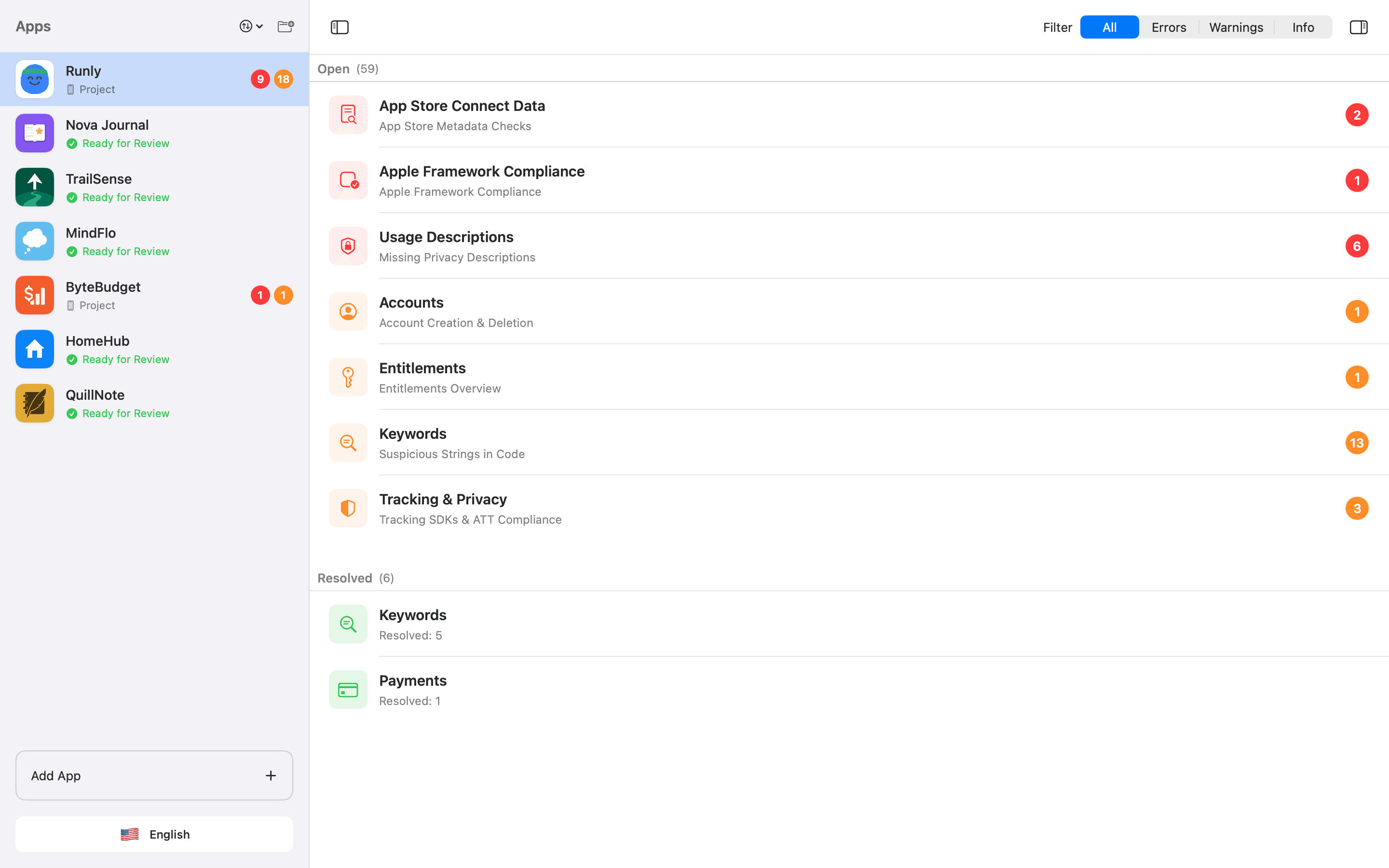Open the Accounts creation & deletion check
Screen dimensions: 1389x868
(456, 312)
